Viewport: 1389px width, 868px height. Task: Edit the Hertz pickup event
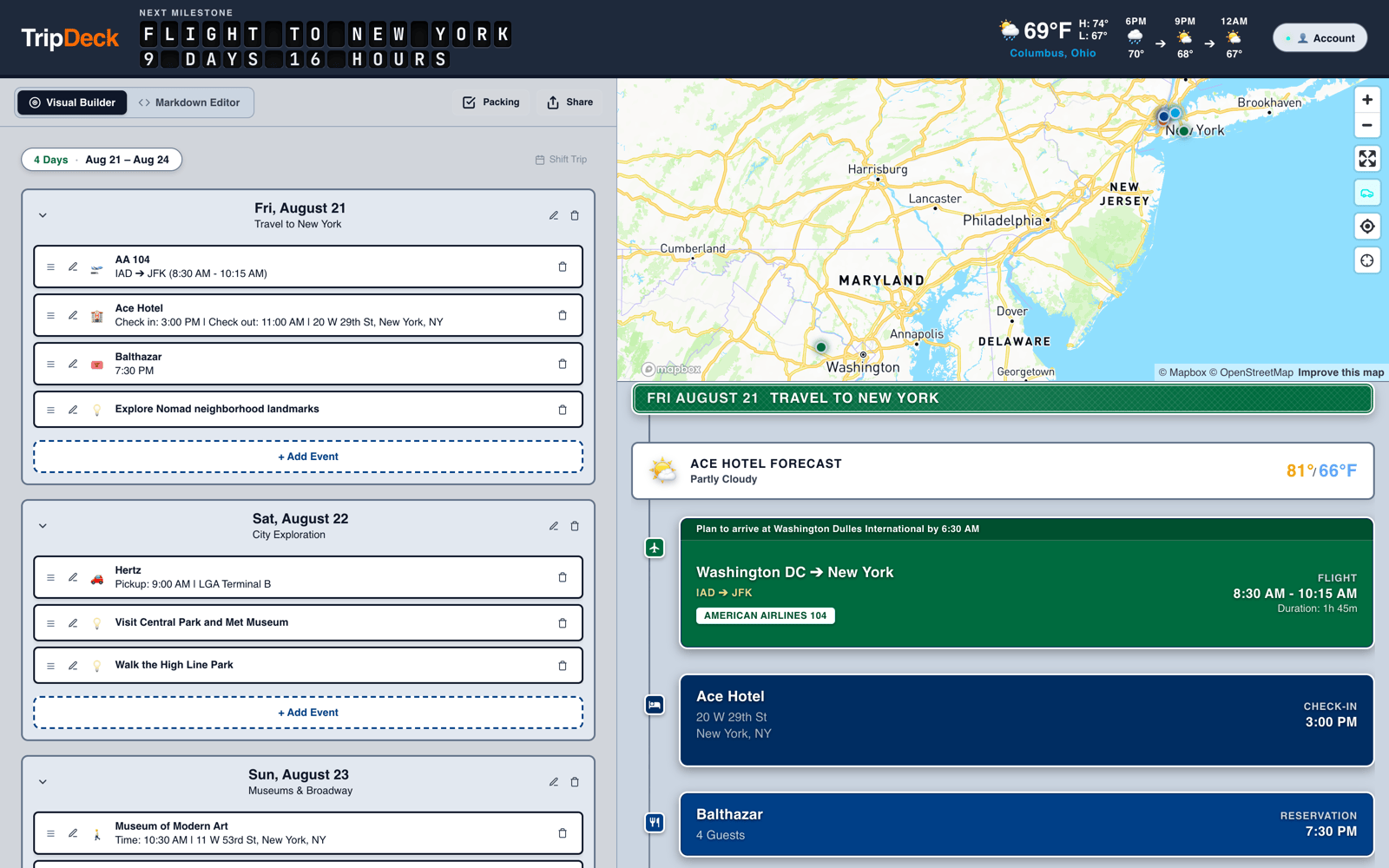(x=73, y=577)
